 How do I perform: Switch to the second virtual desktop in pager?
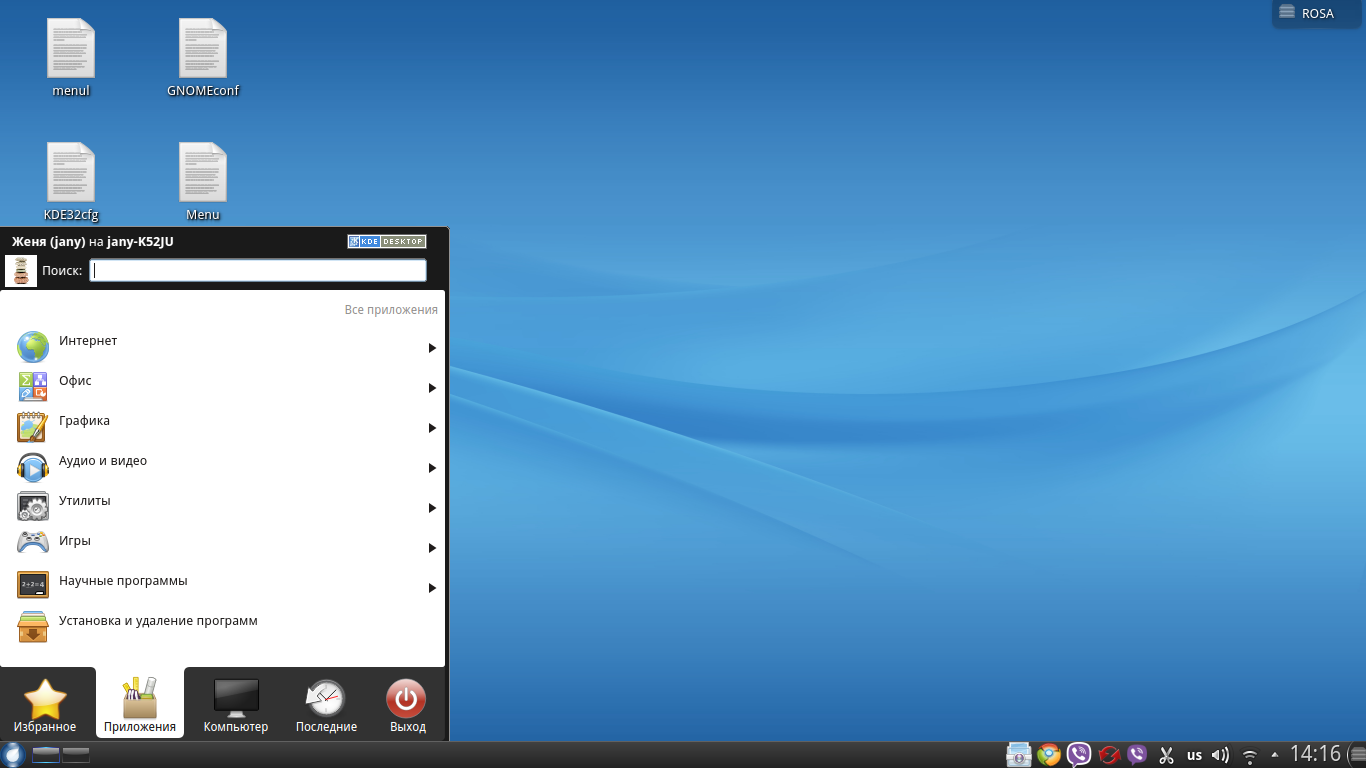tap(76, 755)
